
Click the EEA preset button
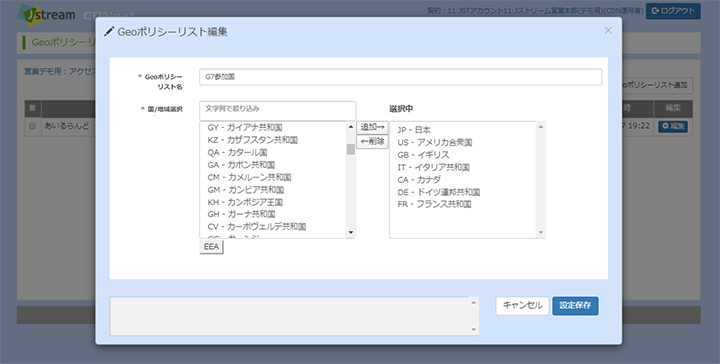[211, 247]
